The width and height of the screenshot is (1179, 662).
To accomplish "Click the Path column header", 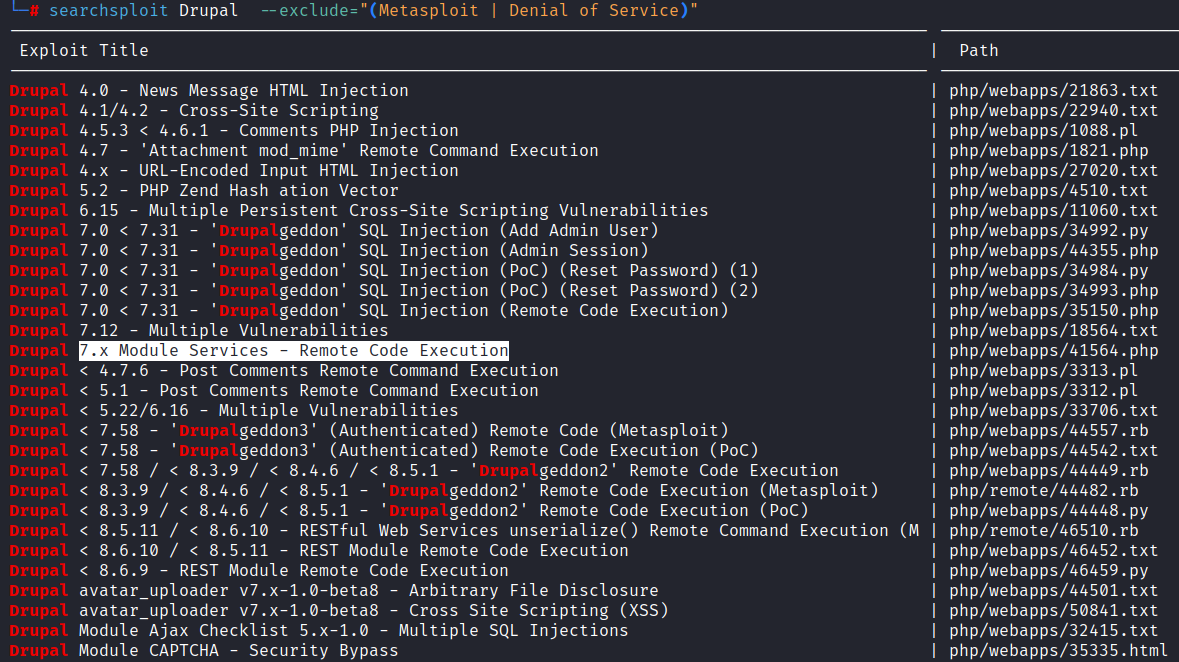I will [x=978, y=50].
